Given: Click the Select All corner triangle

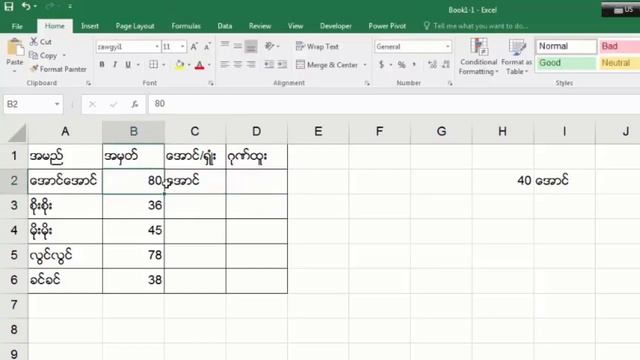Looking at the screenshot, I should (17, 133).
